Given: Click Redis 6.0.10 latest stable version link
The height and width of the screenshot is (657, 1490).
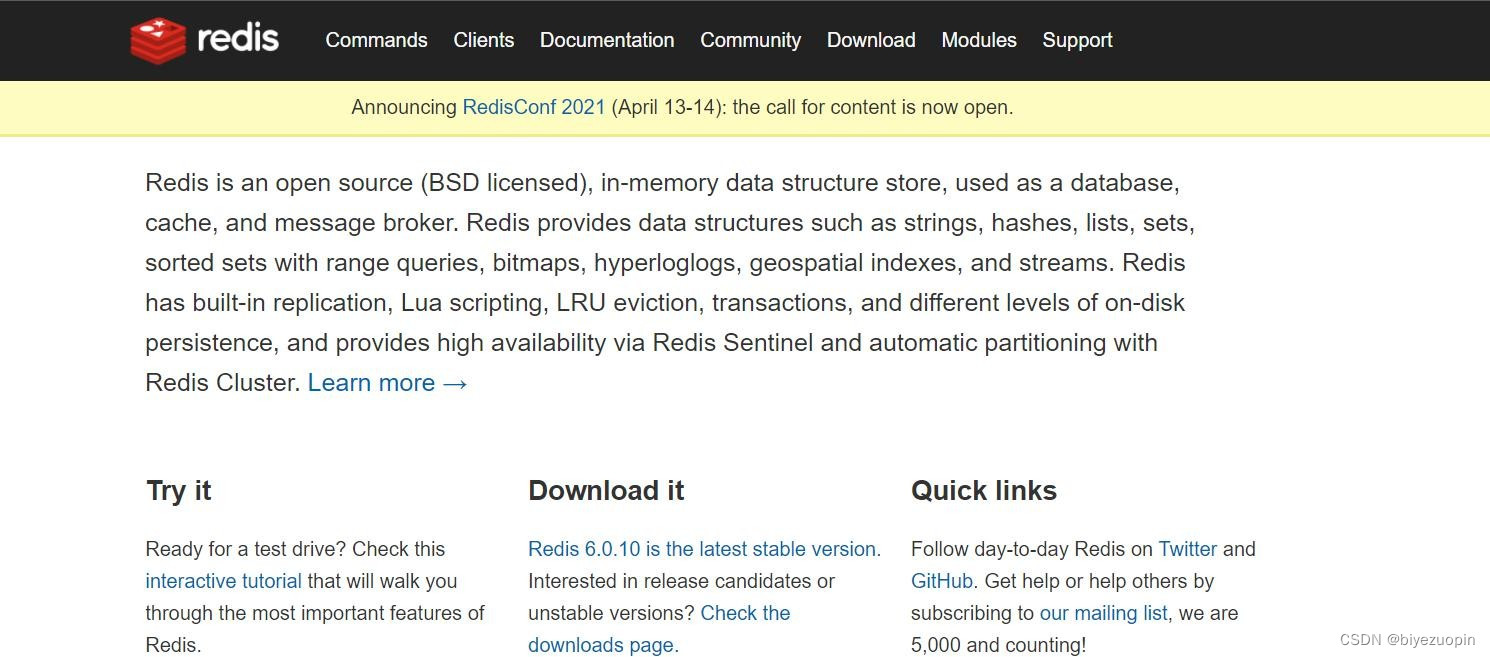Looking at the screenshot, I should (704, 549).
